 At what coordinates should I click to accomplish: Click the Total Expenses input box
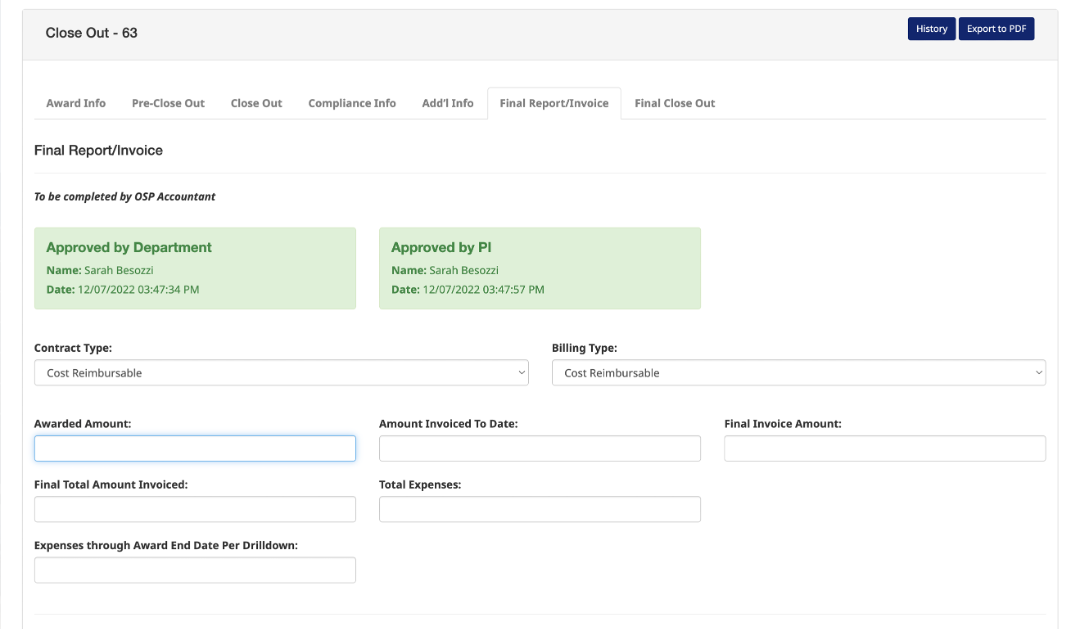click(x=540, y=509)
